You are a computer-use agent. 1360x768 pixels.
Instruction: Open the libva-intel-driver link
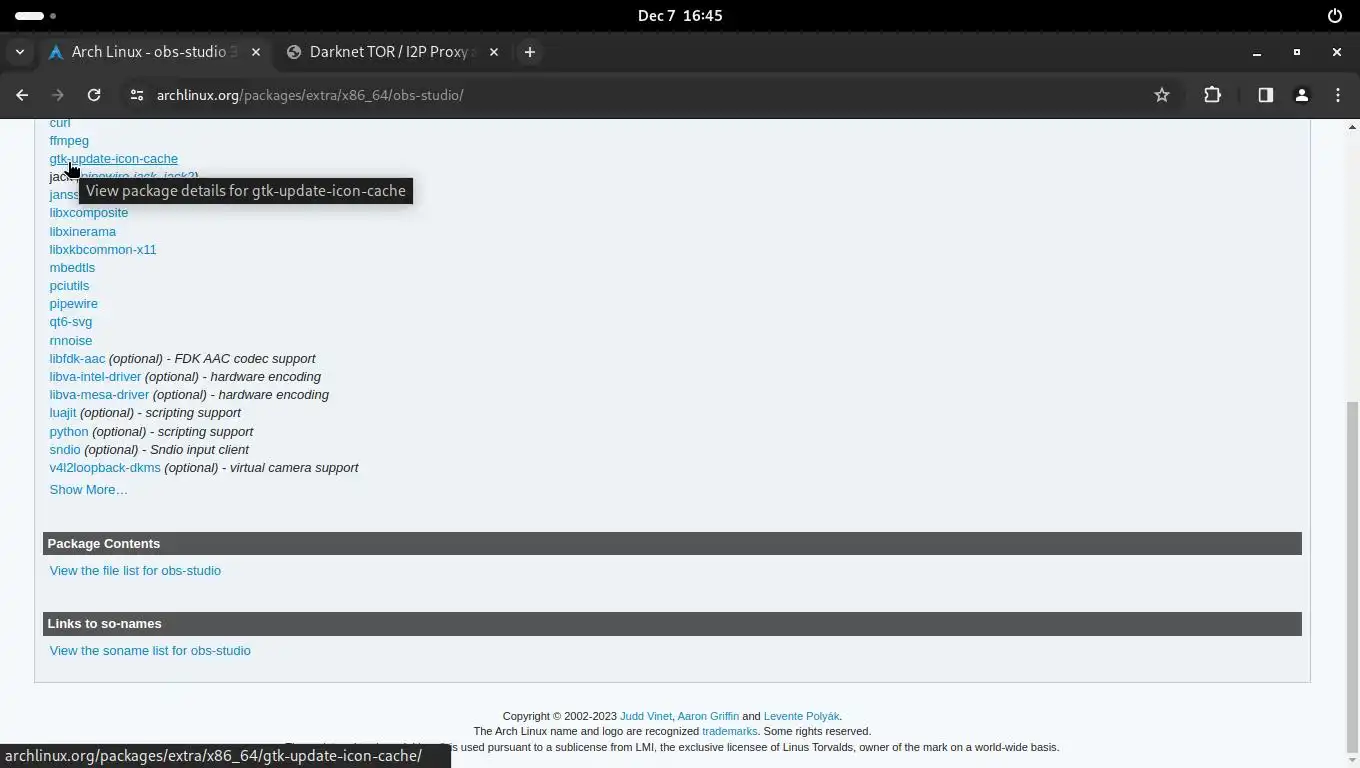coord(95,377)
